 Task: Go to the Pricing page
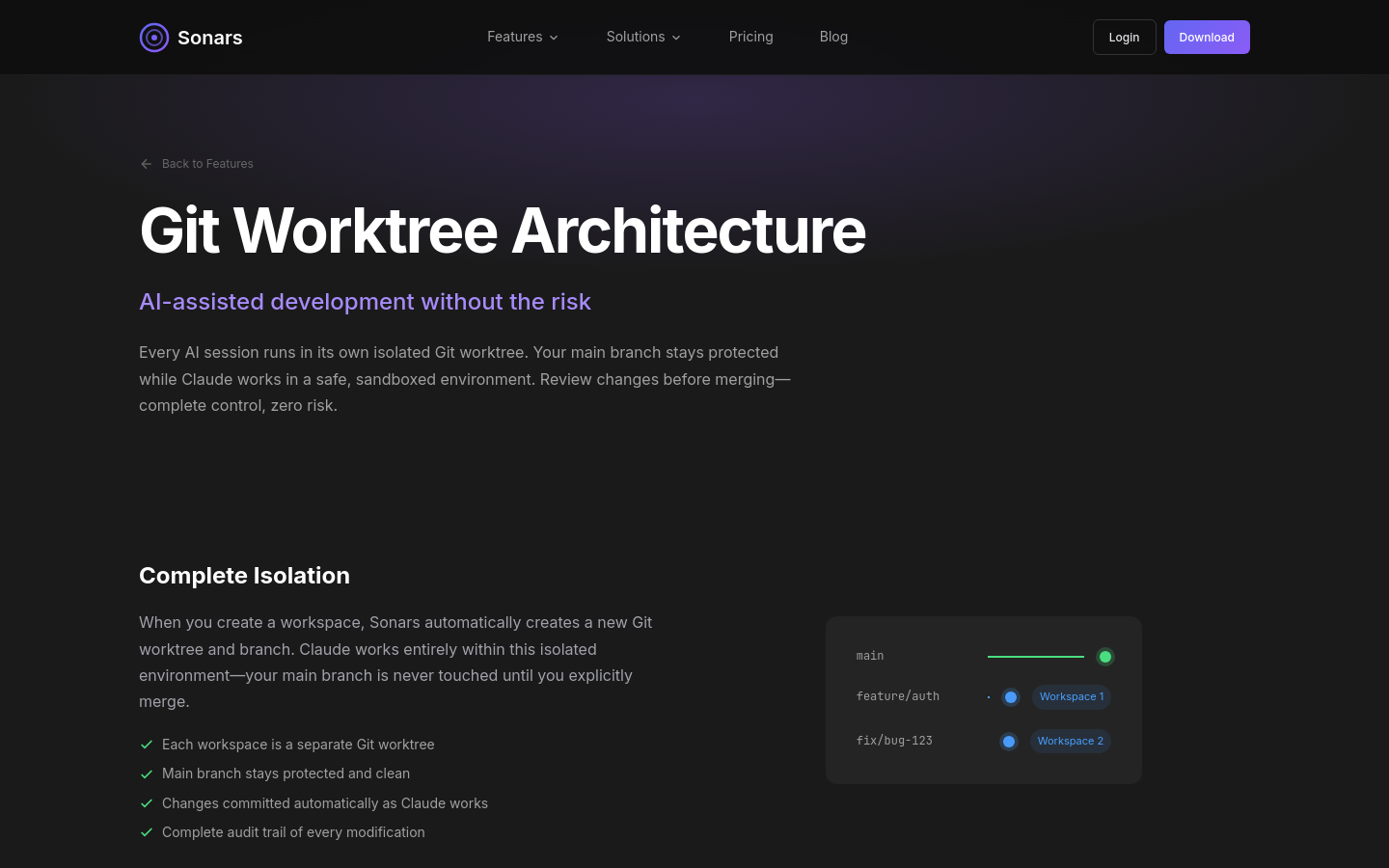point(751,37)
